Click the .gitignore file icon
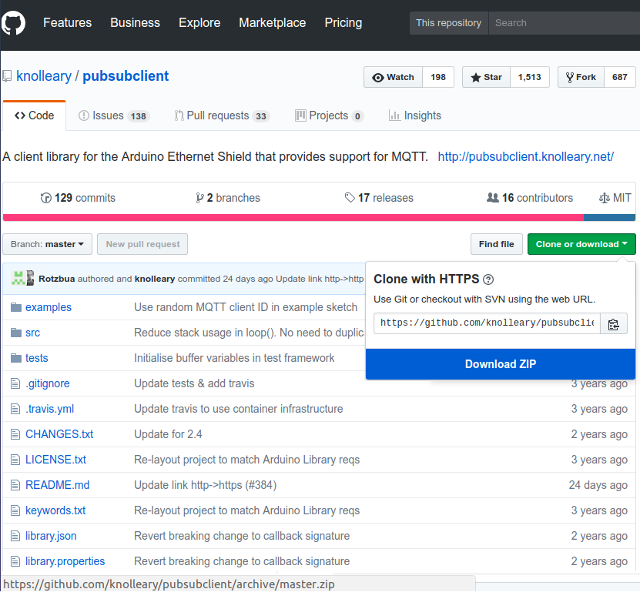The width and height of the screenshot is (640, 609). pyautogui.click(x=16, y=383)
